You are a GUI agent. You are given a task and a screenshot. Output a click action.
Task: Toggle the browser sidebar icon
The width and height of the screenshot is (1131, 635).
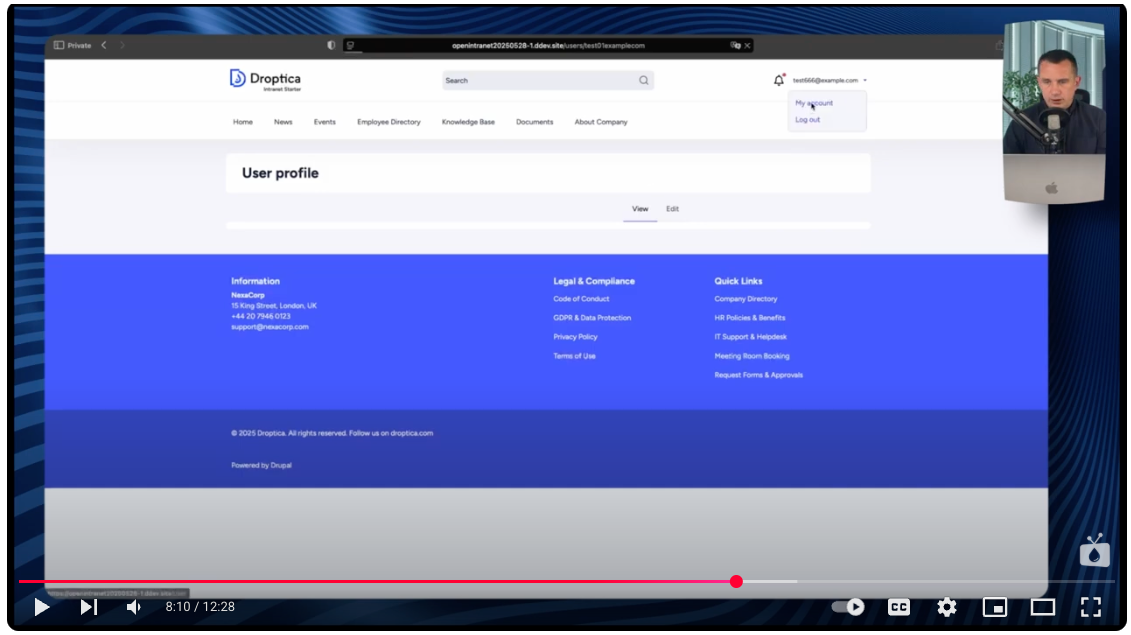tap(58, 45)
